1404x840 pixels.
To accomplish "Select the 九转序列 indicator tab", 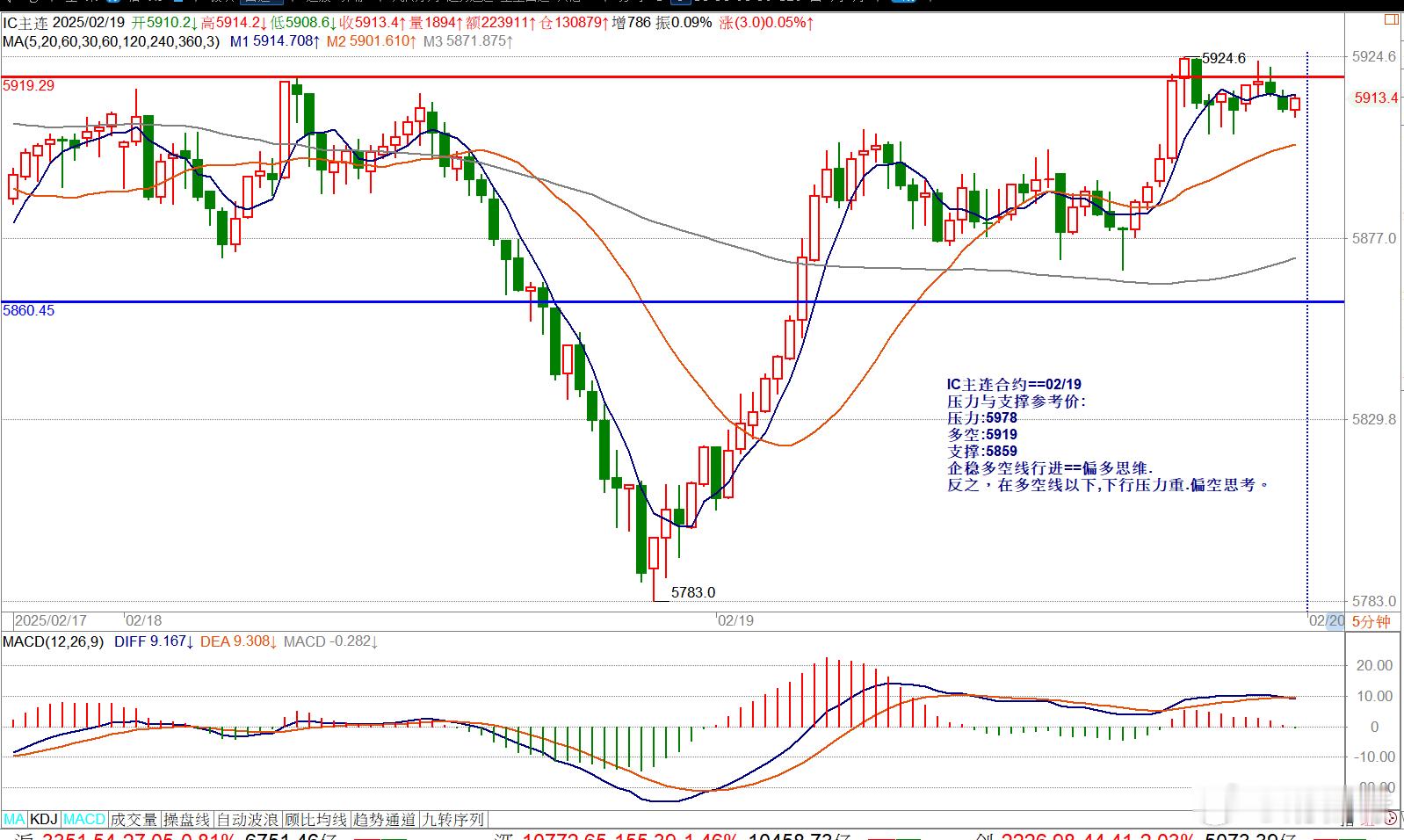I will [452, 819].
